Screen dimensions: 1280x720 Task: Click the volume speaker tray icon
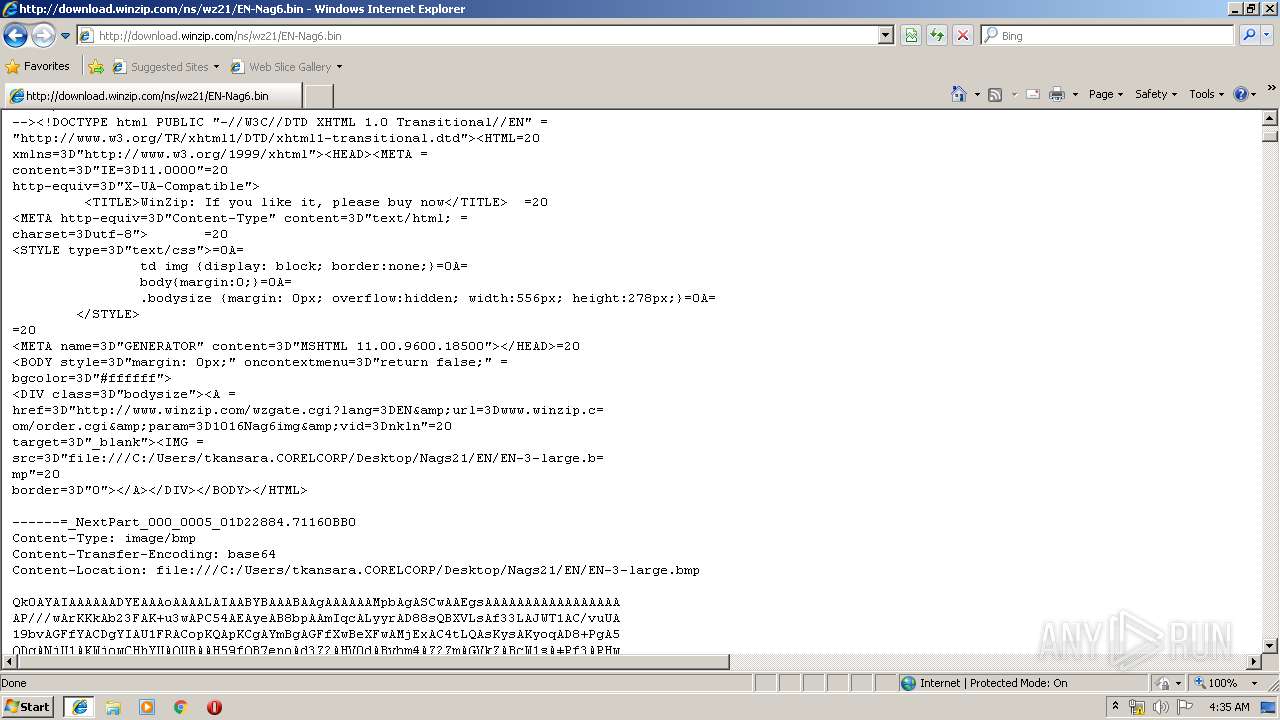[x=1161, y=707]
